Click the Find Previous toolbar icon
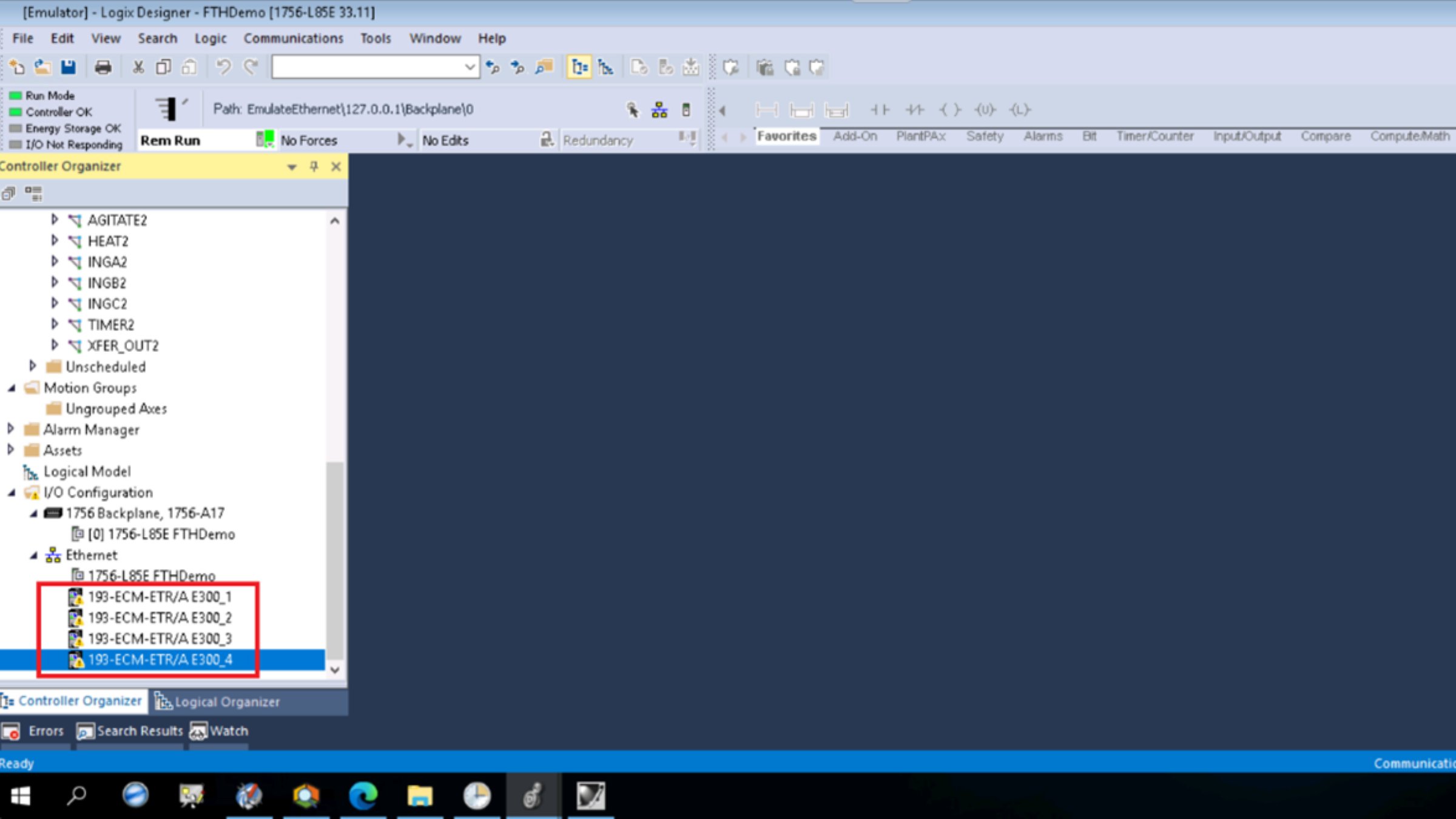Screen dimensions: 1456x819 click(x=493, y=67)
